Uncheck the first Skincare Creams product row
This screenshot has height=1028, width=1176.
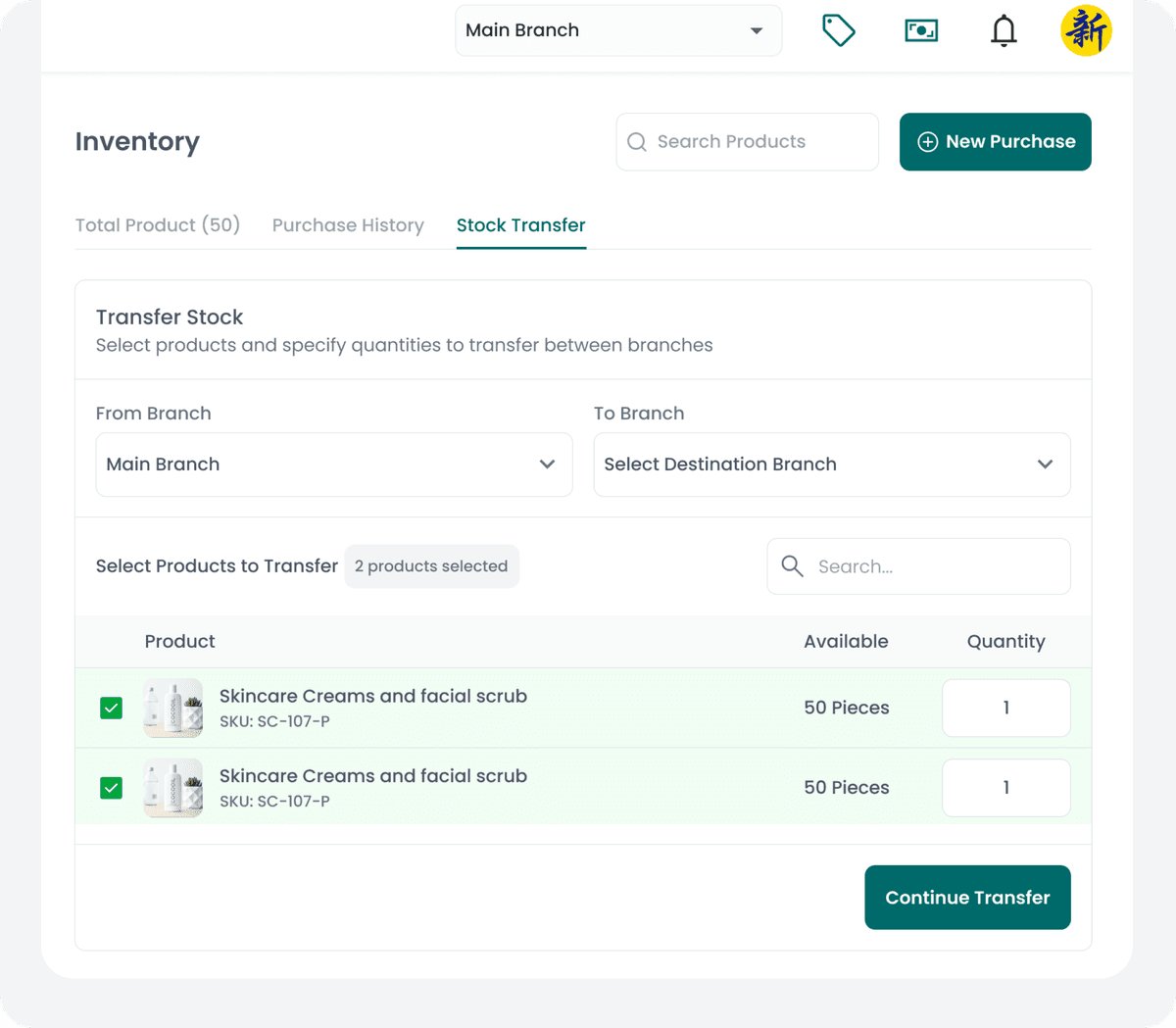111,708
